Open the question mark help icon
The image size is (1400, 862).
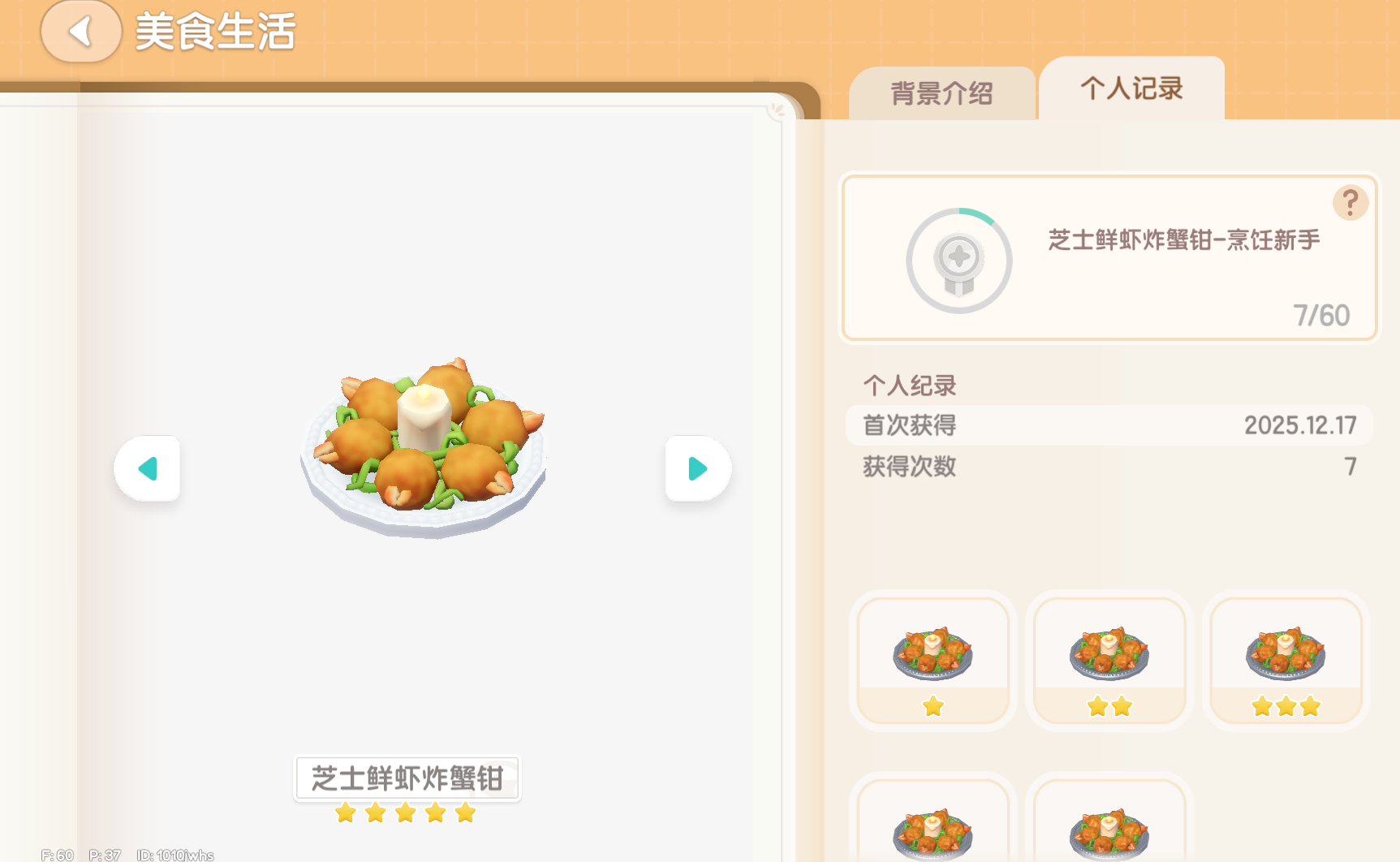click(x=1350, y=202)
